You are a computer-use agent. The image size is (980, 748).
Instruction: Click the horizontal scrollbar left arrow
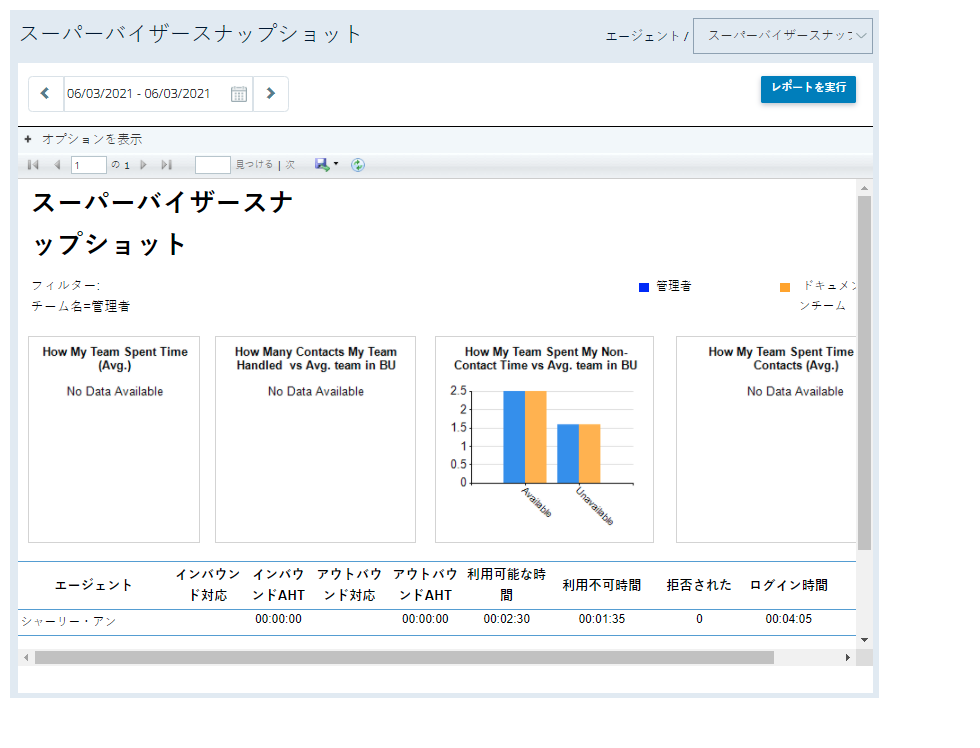click(x=26, y=657)
